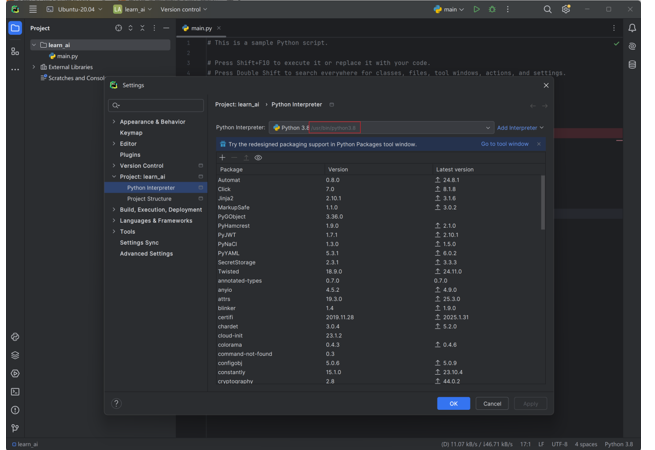The image size is (655, 450).
Task: Open the Project tool window folder icon
Action: [x=15, y=28]
